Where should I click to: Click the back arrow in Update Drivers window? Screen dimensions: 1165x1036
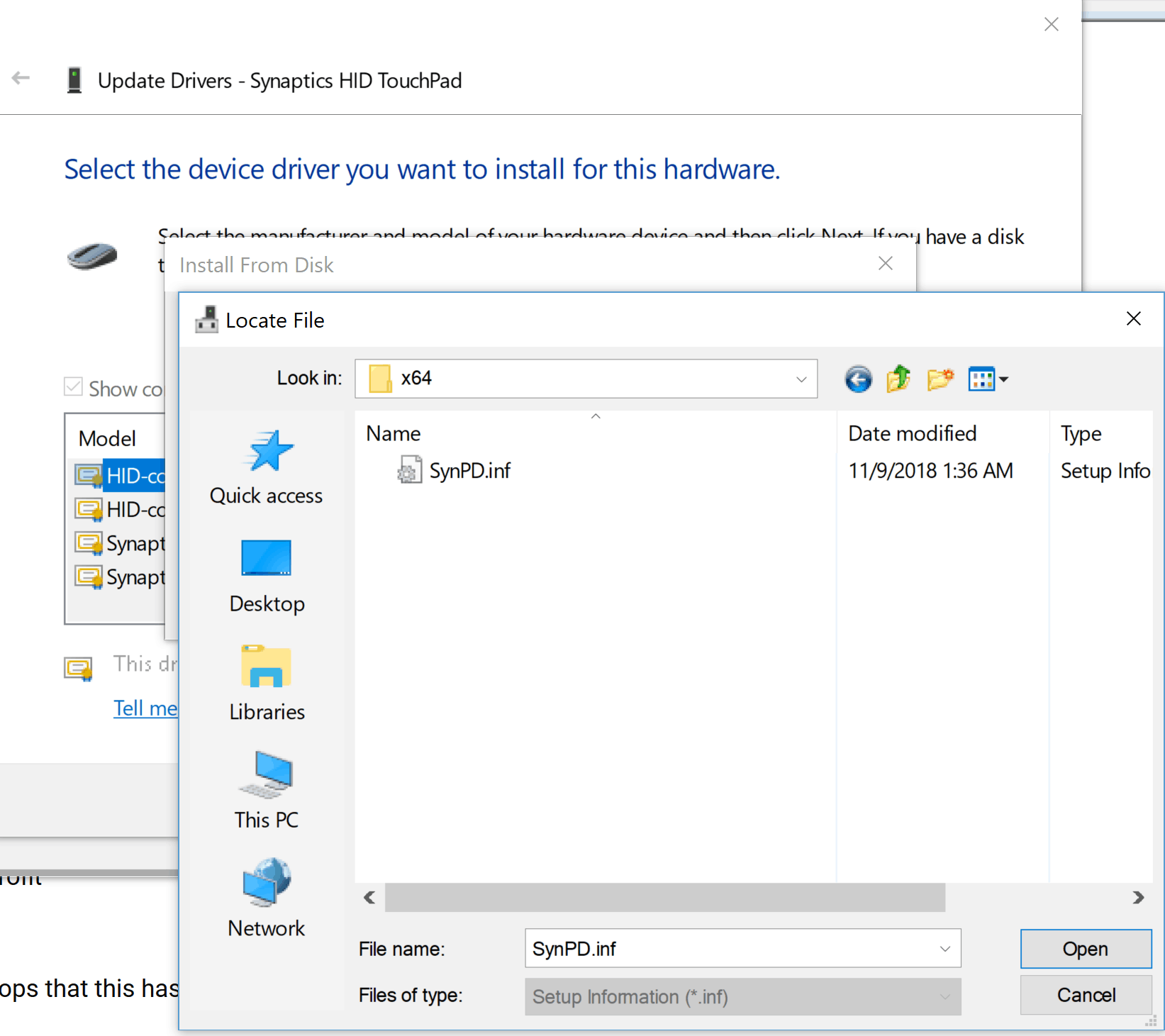coord(21,78)
